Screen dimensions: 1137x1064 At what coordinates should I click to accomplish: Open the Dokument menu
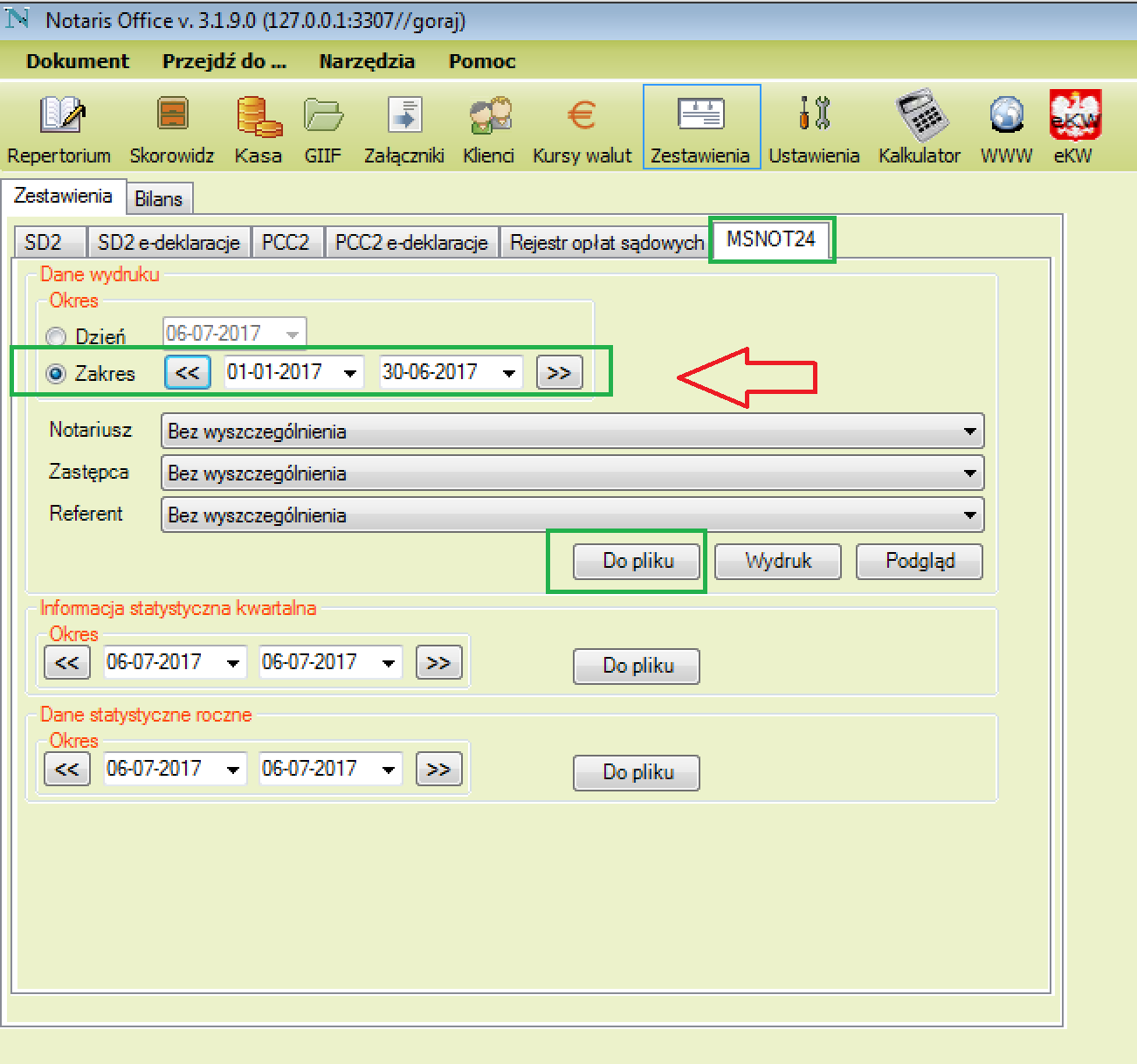pyautogui.click(x=78, y=61)
